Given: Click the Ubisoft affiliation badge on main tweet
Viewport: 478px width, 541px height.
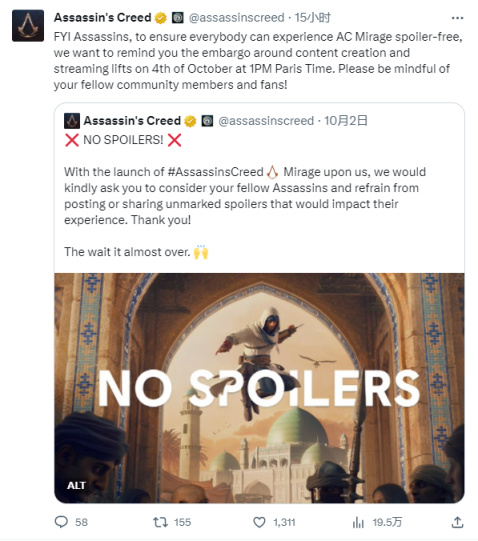Looking at the screenshot, I should (x=178, y=18).
